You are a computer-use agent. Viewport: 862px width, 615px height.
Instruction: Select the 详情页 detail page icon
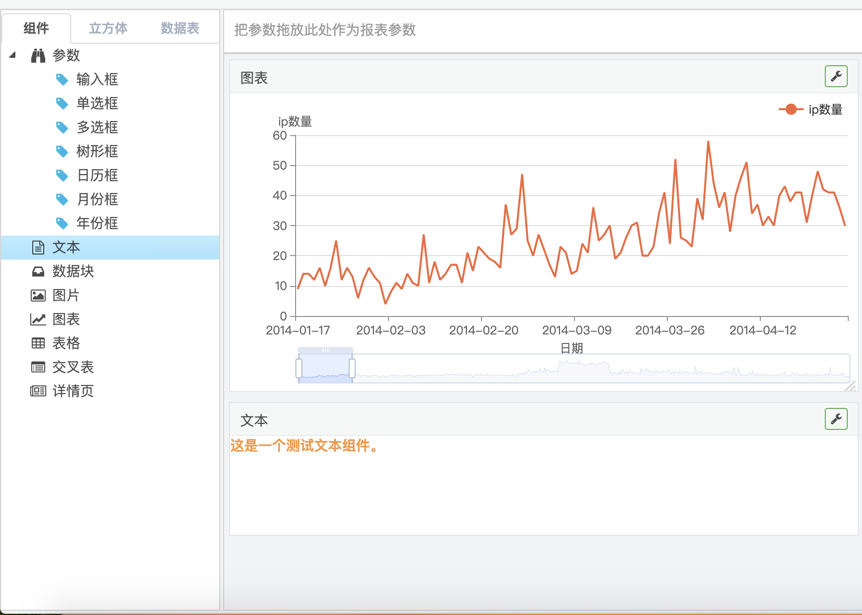pyautogui.click(x=38, y=391)
